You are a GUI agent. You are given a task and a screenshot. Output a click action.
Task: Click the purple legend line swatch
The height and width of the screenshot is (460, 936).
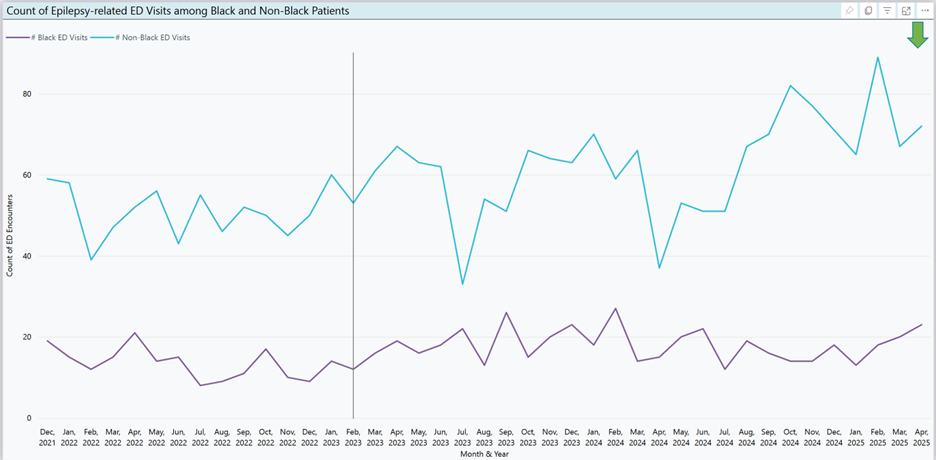17,37
